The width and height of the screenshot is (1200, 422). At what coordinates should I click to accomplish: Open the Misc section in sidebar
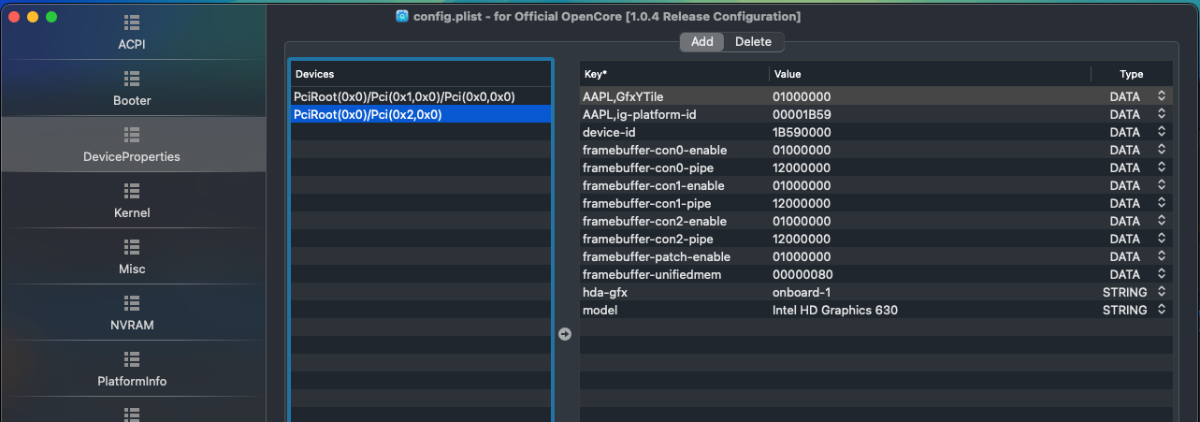tap(133, 257)
